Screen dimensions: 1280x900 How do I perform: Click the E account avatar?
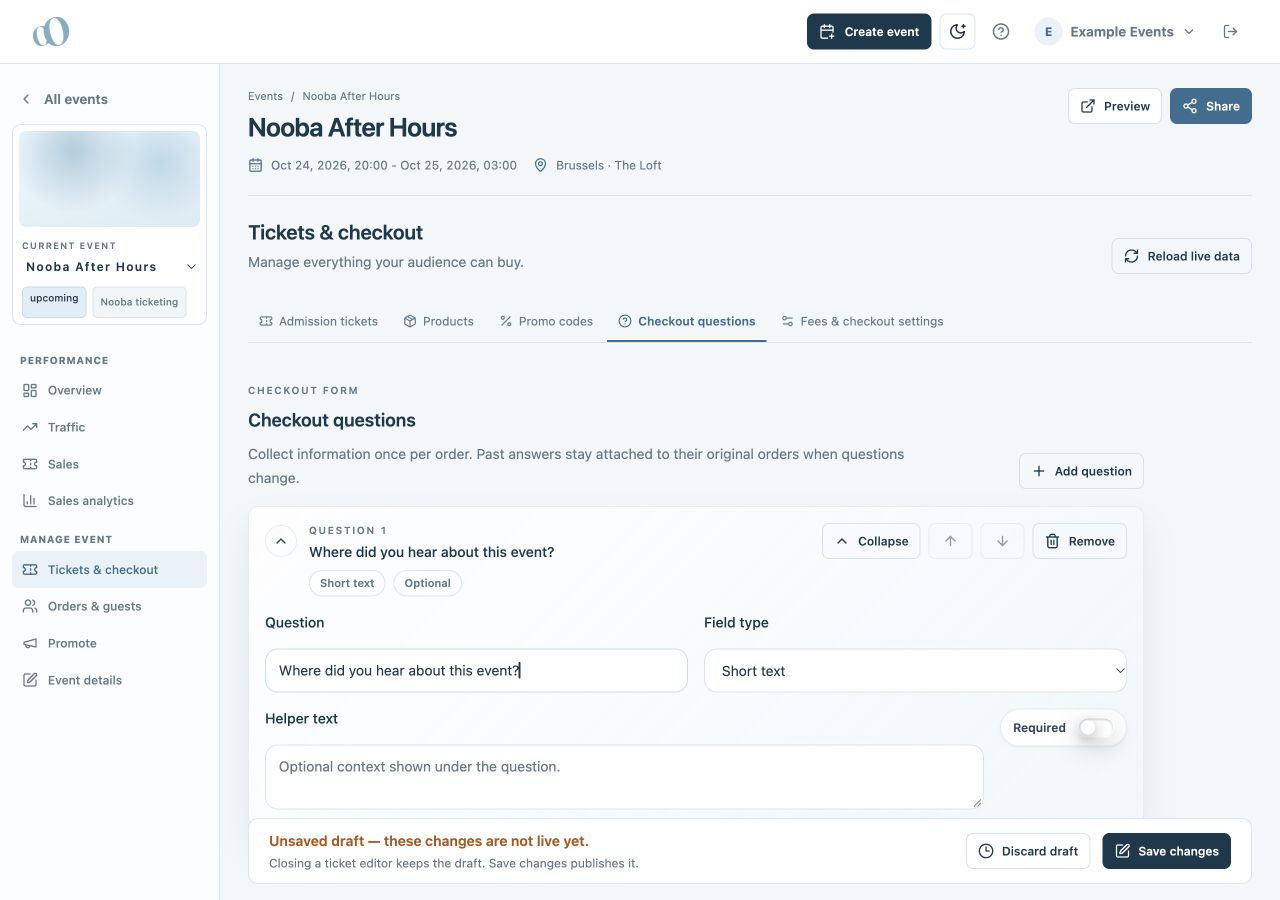[1048, 32]
